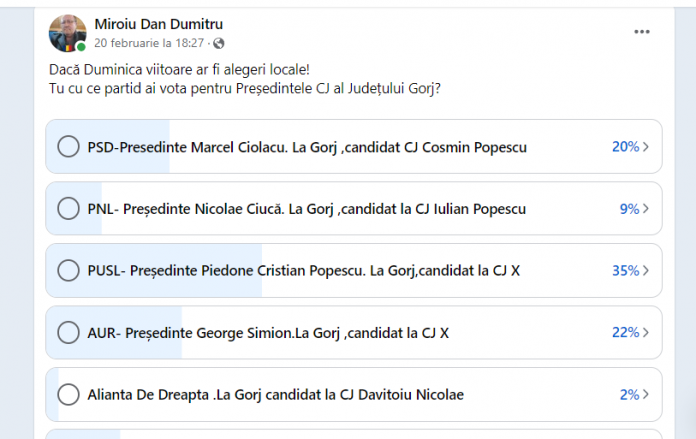
Task: Expand the chevron next to PUSL 35%
Action: tap(646, 271)
